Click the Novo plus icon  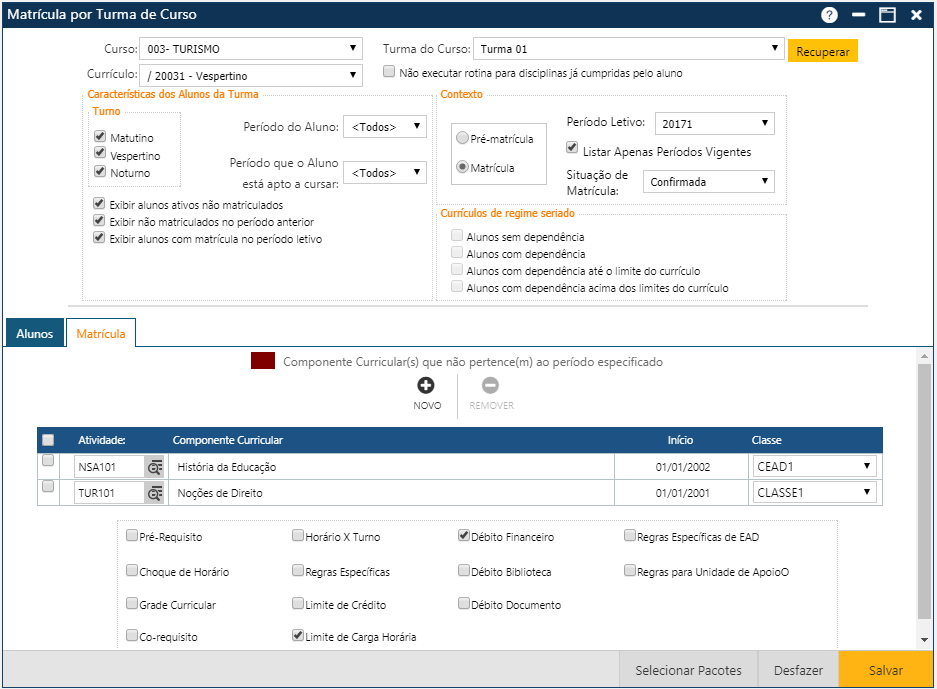pos(426,386)
